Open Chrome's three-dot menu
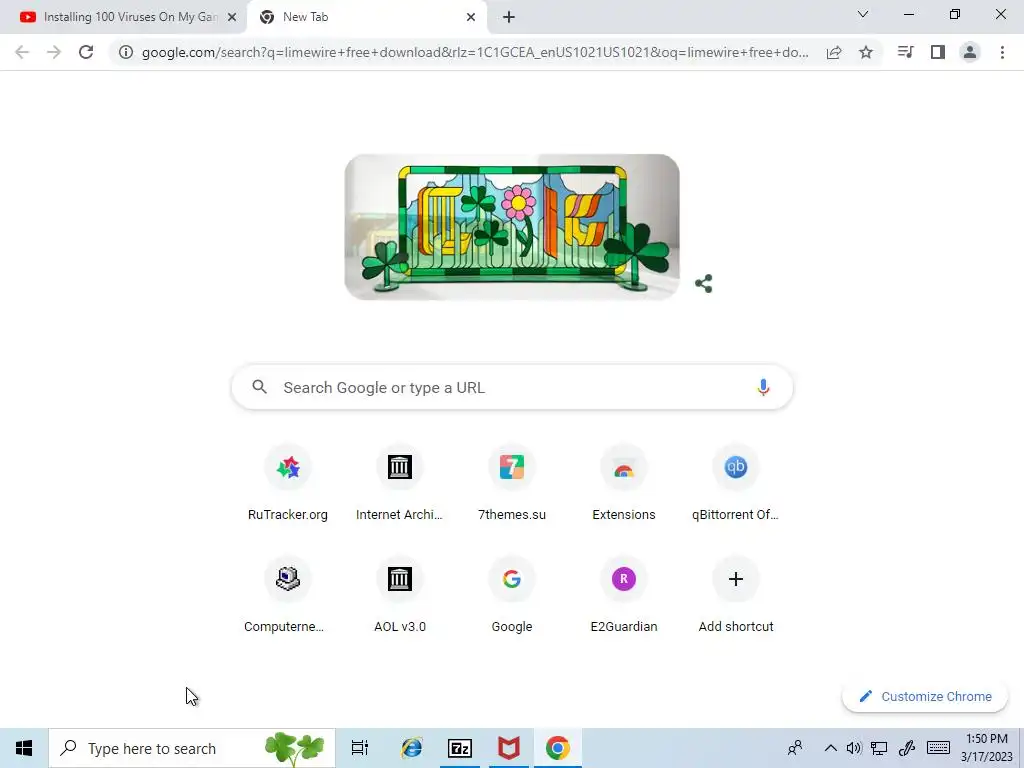This screenshot has height=768, width=1024. click(x=1002, y=52)
